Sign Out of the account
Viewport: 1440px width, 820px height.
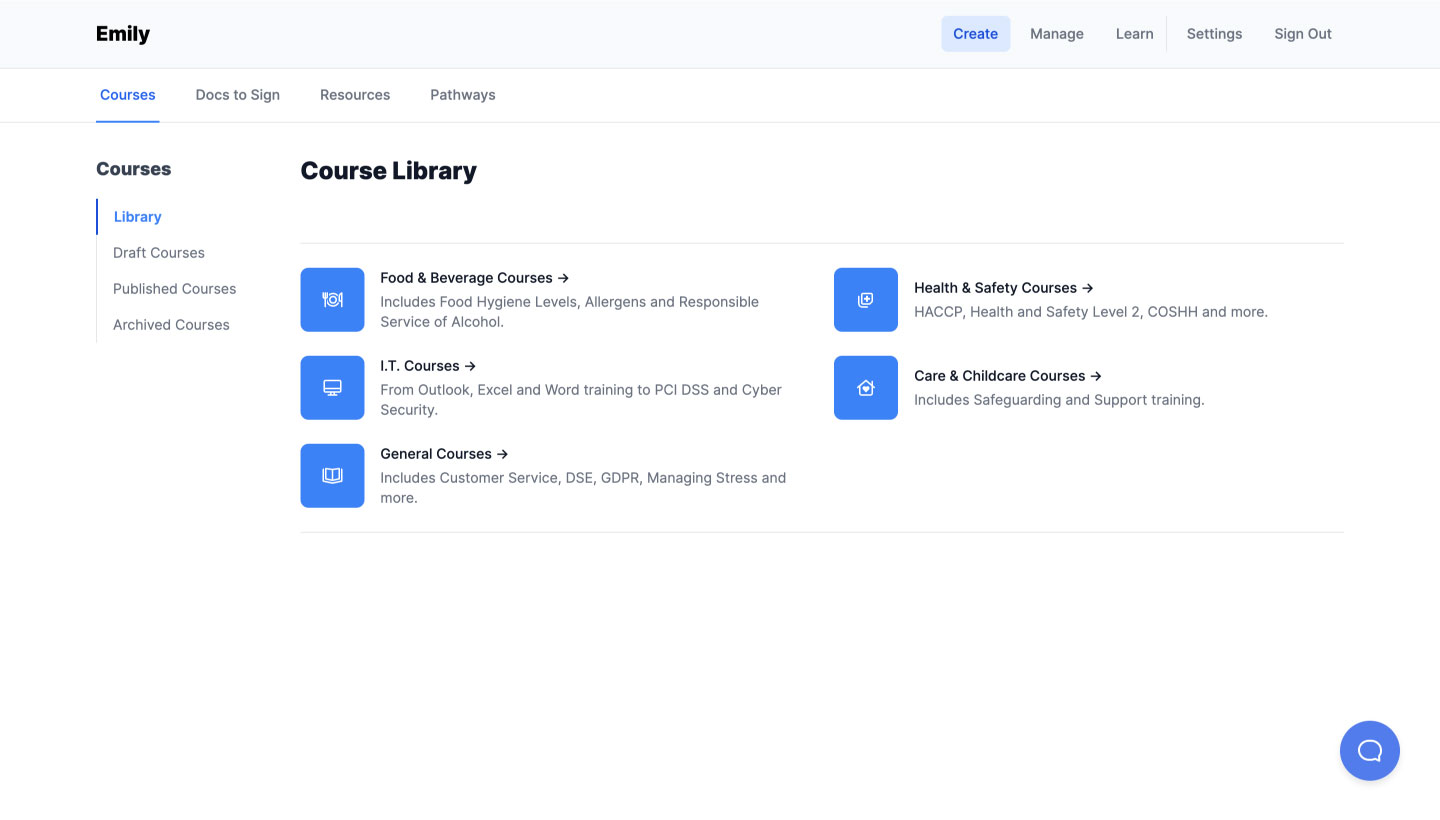click(x=1302, y=34)
